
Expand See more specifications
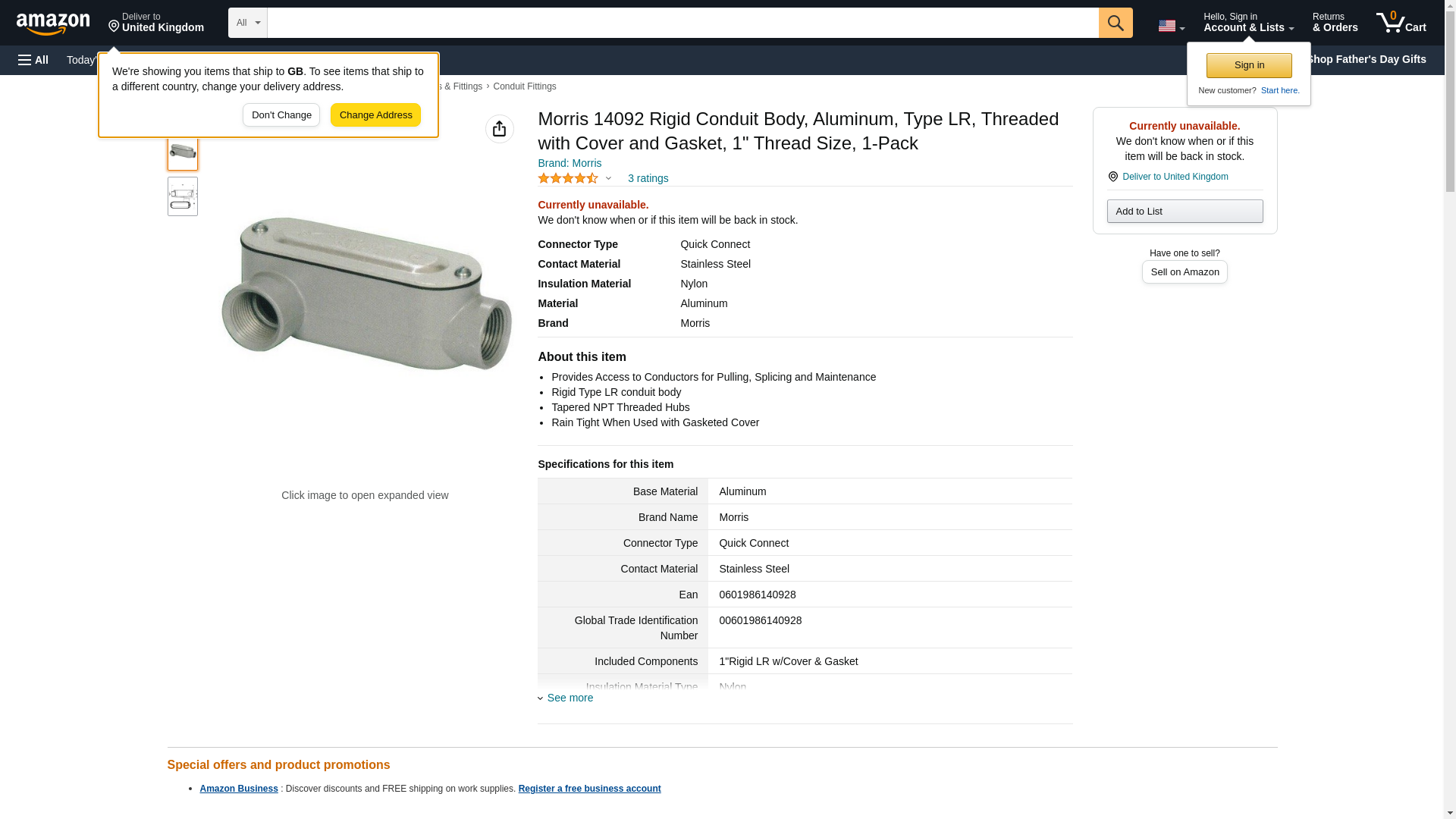click(x=570, y=698)
